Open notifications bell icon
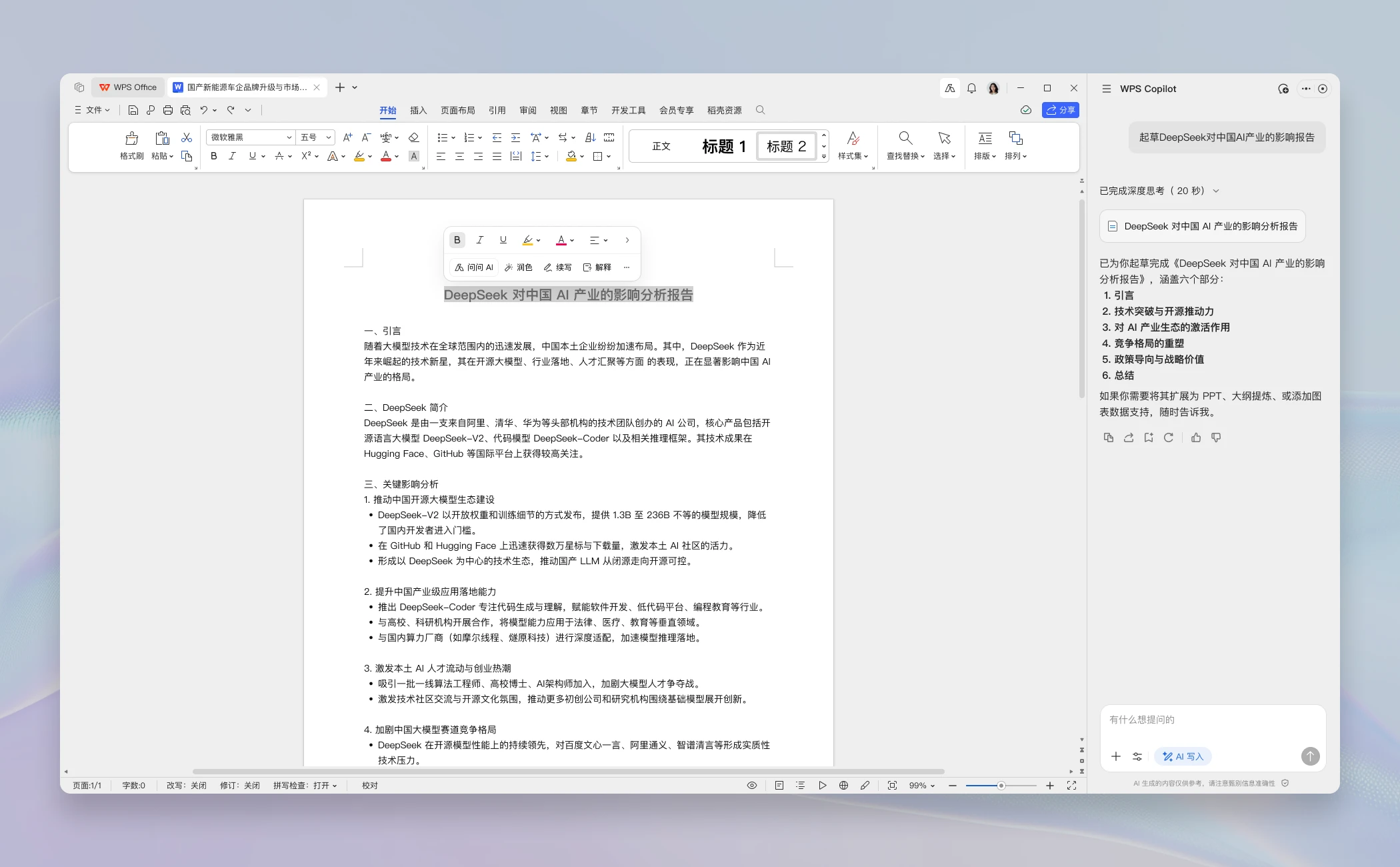Viewport: 1400px width, 867px height. point(971,88)
